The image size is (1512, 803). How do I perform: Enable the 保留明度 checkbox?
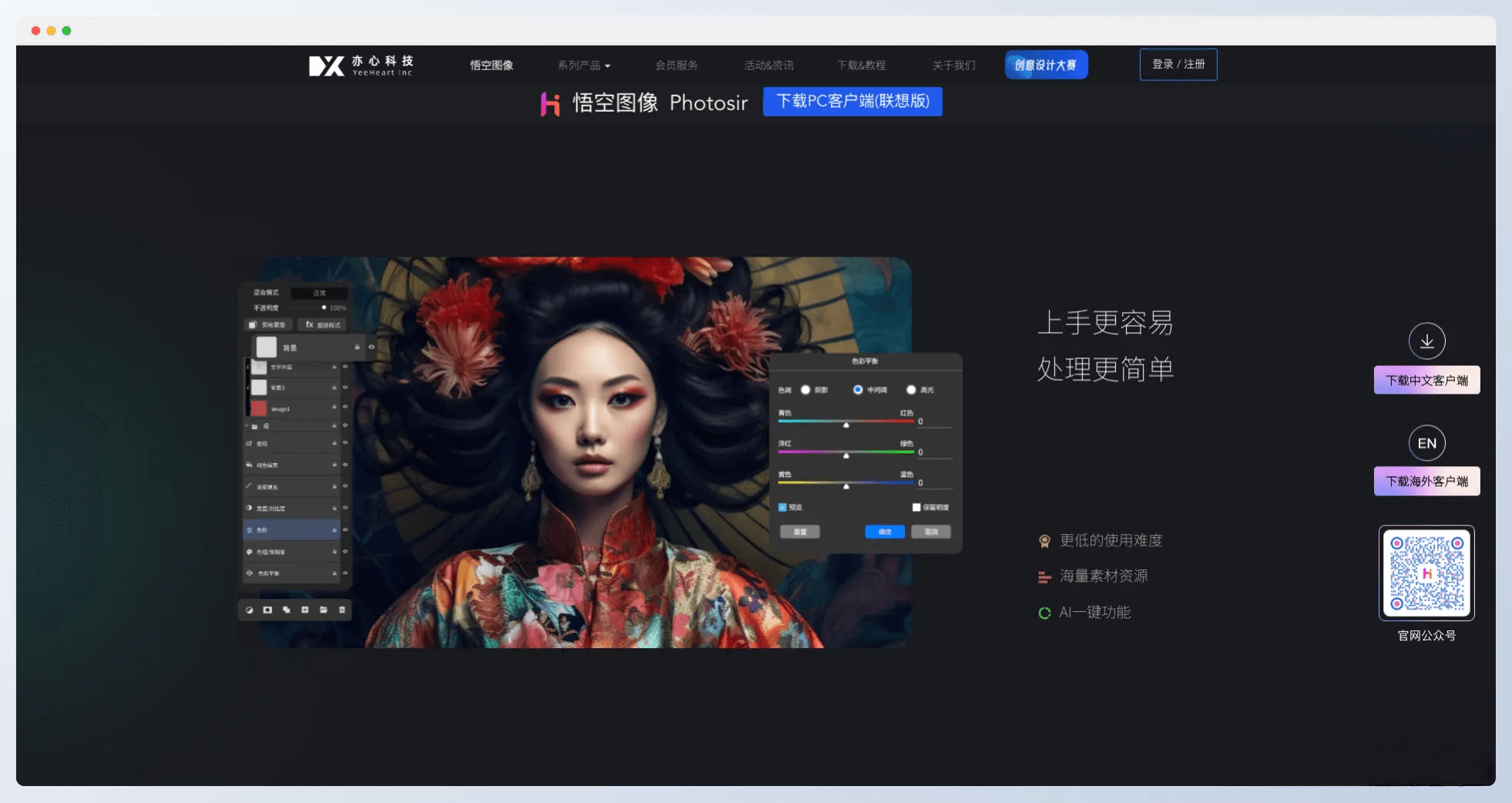pos(916,507)
